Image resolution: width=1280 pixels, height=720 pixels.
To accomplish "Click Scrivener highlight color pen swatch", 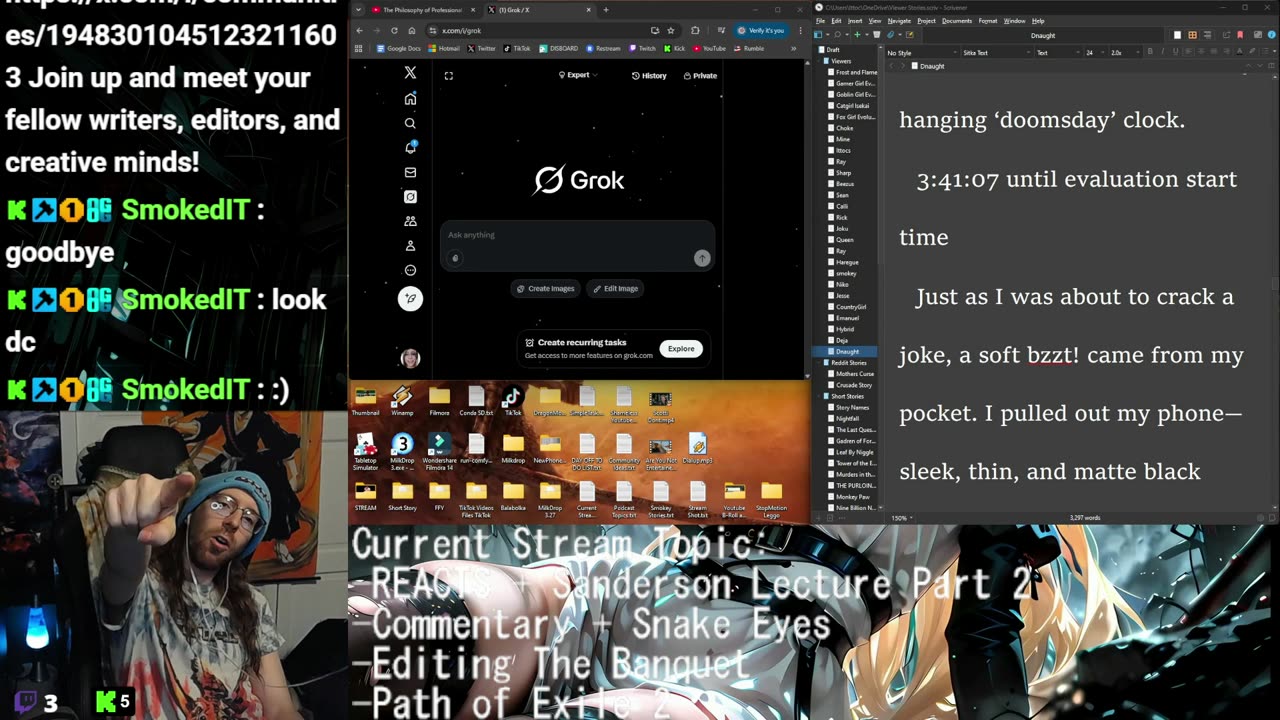I will [x=1252, y=52].
